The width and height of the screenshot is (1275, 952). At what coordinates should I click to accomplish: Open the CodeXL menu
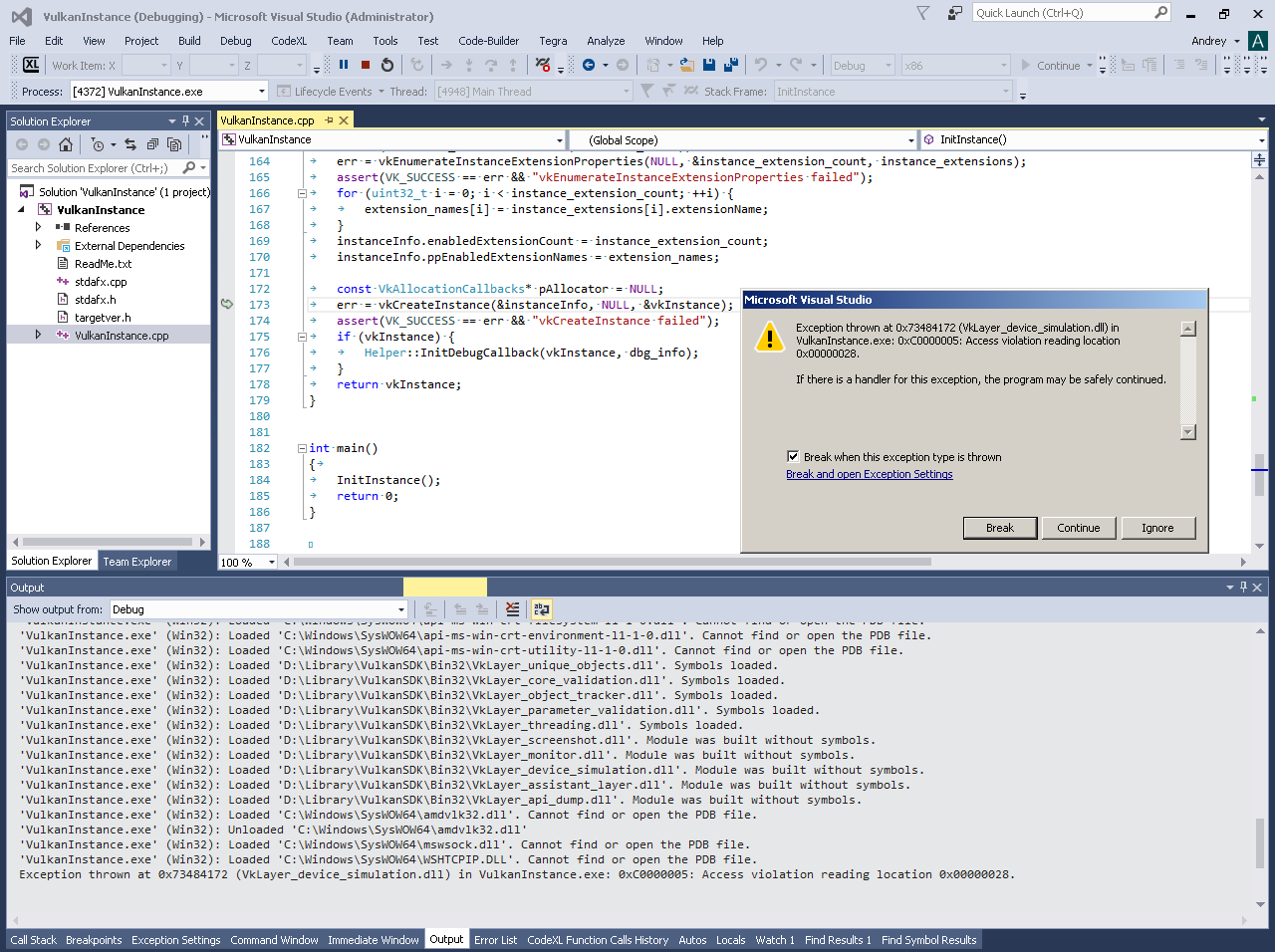tap(289, 41)
